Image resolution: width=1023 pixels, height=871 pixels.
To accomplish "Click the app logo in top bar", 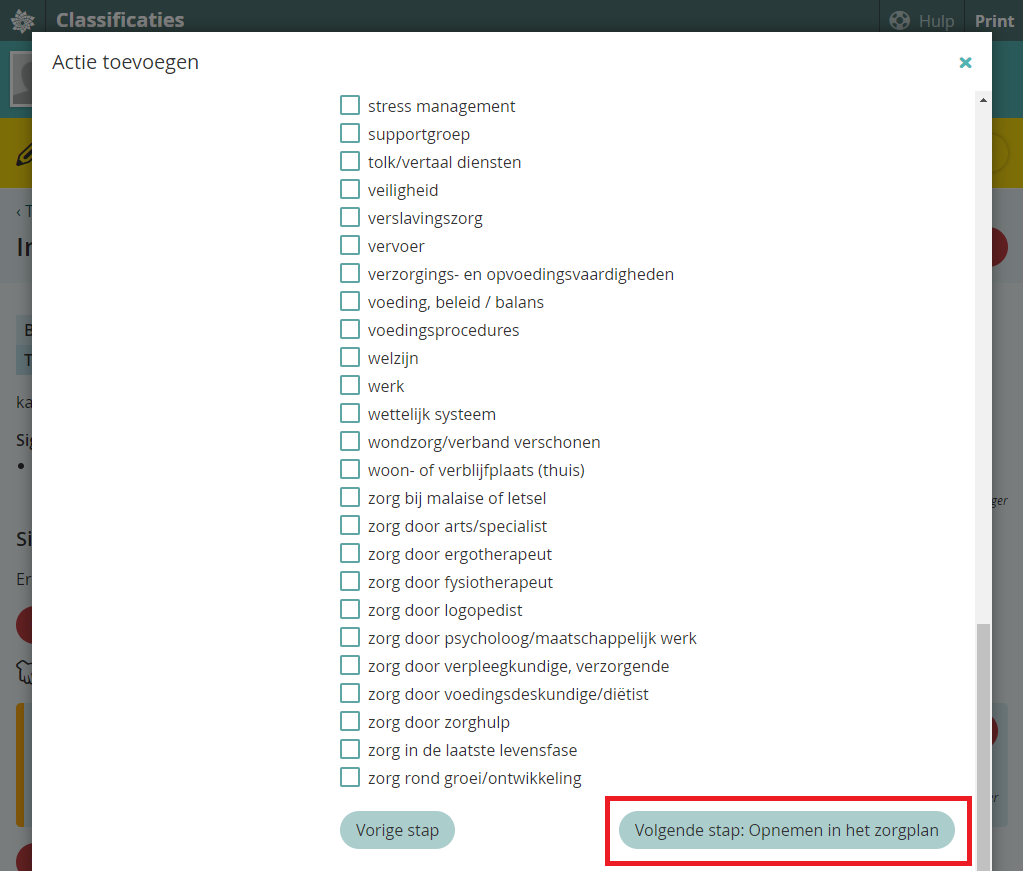I will pyautogui.click(x=22, y=20).
